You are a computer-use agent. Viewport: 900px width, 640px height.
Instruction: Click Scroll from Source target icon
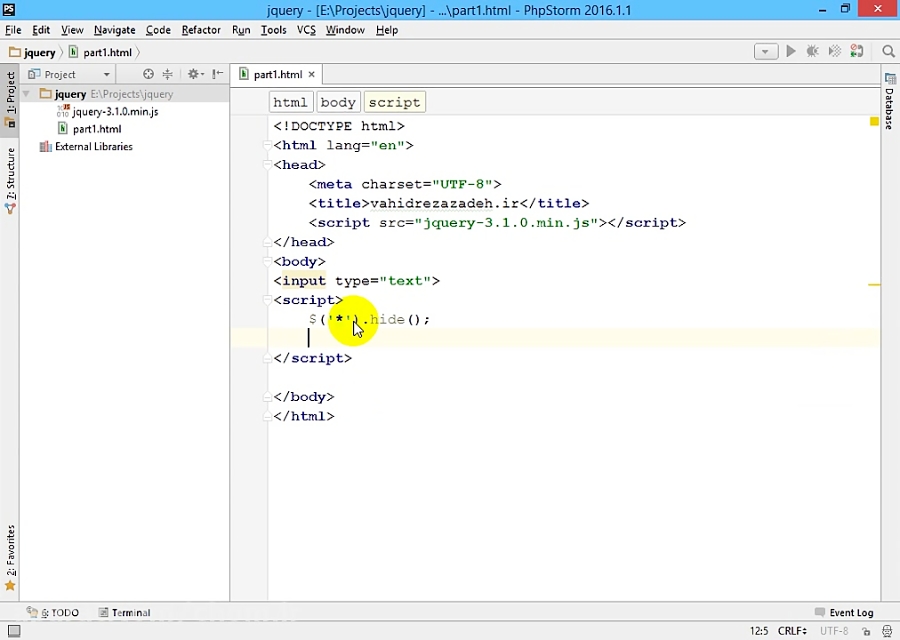click(148, 74)
